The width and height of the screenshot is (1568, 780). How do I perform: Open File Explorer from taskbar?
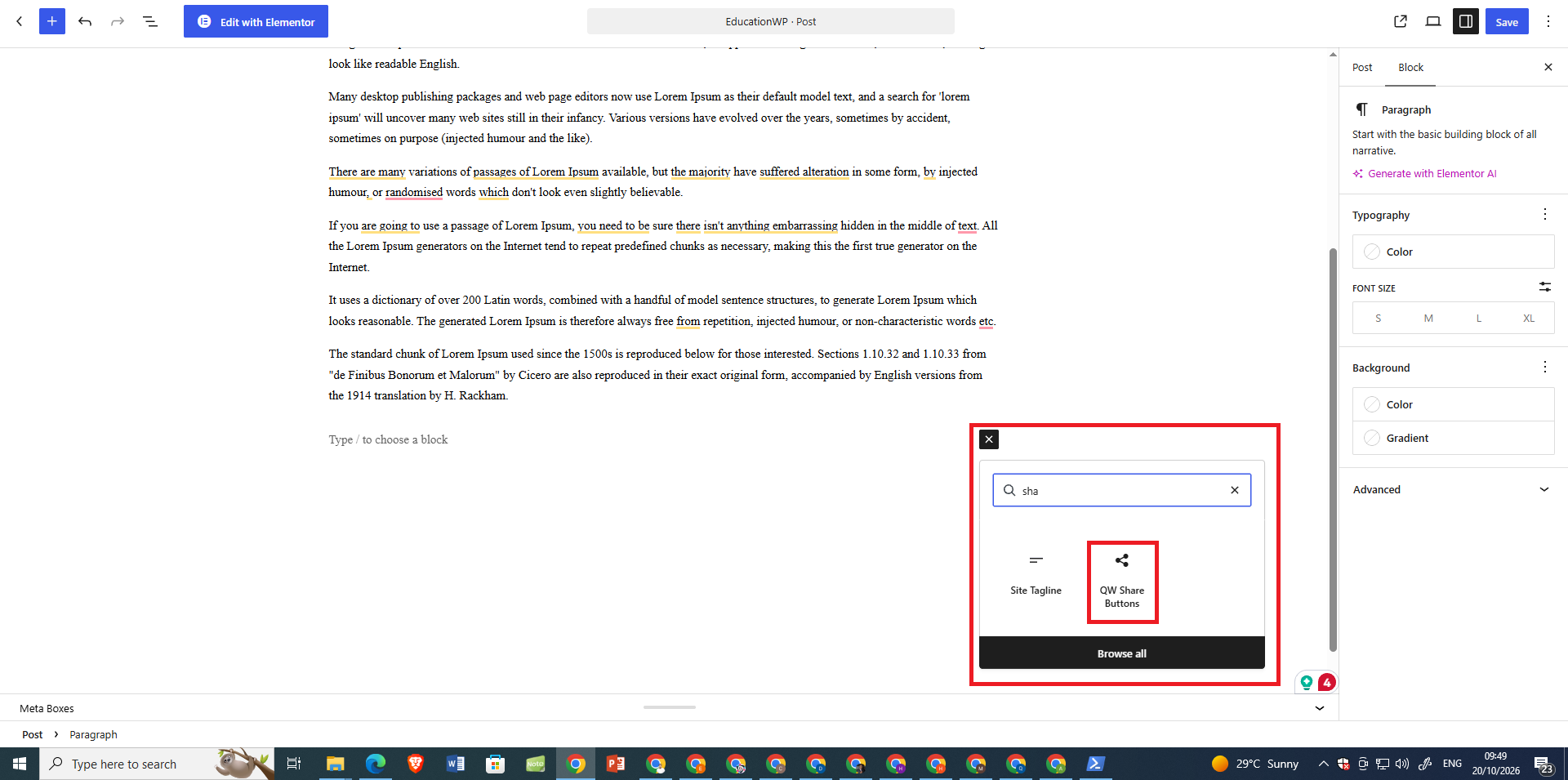click(335, 764)
